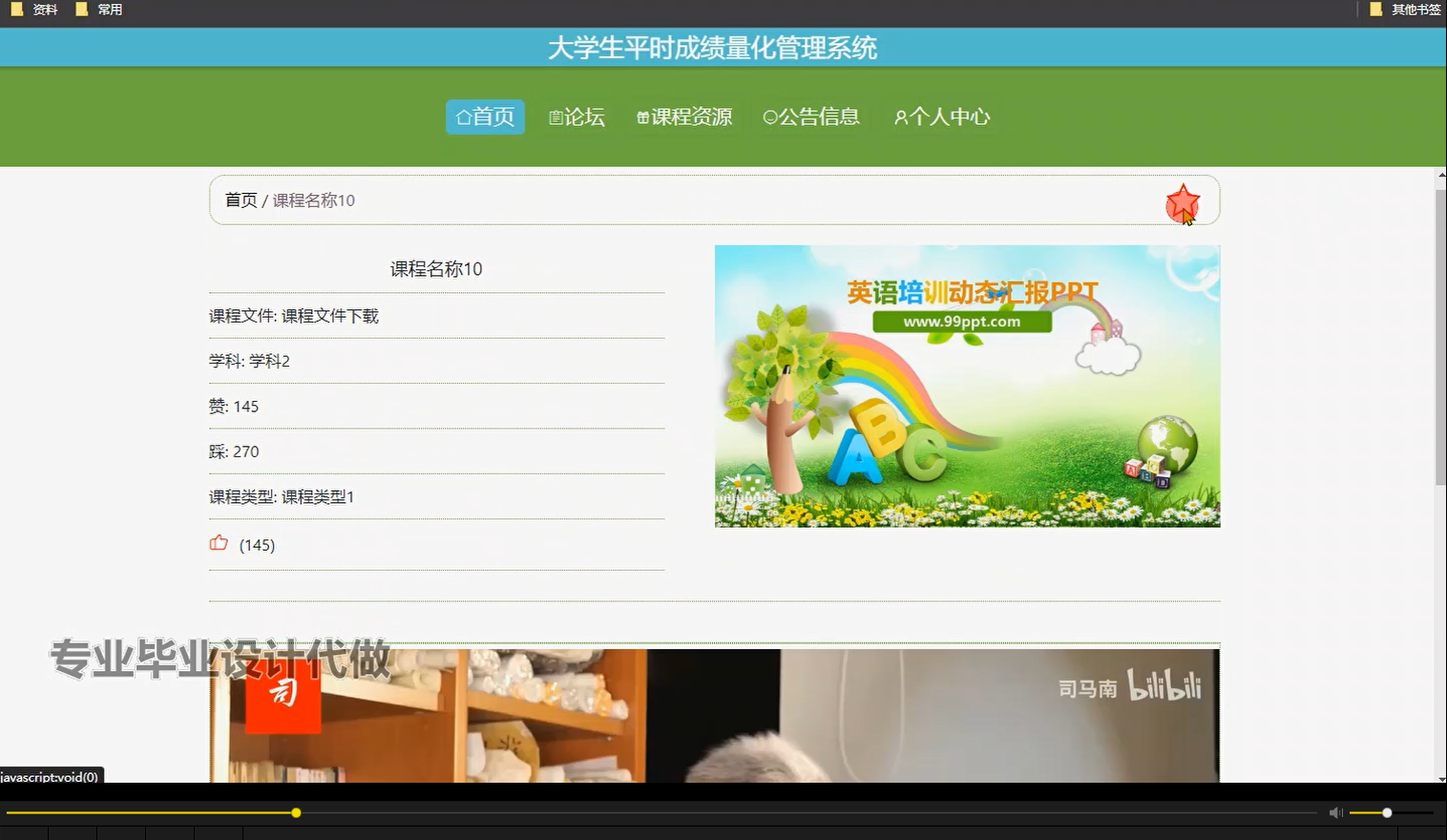Open the forum clipboard icon beside 论坛
The height and width of the screenshot is (840, 1447).
[557, 116]
